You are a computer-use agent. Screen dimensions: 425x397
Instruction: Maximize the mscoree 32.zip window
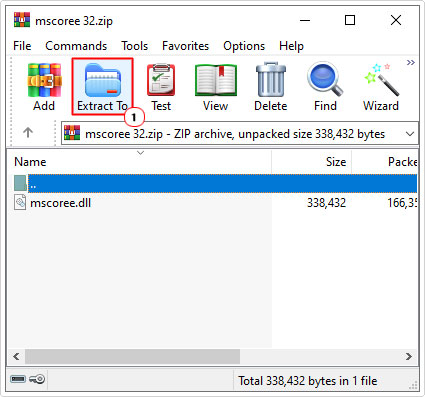pos(350,21)
